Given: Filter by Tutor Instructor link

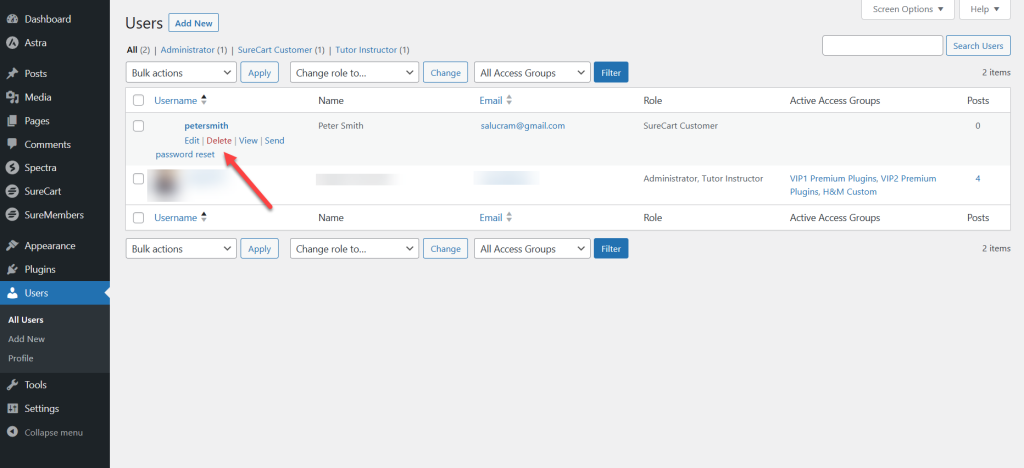Looking at the screenshot, I should coord(366,50).
